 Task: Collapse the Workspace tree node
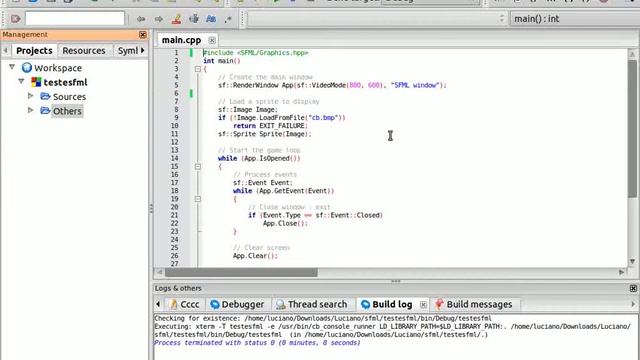point(12,67)
